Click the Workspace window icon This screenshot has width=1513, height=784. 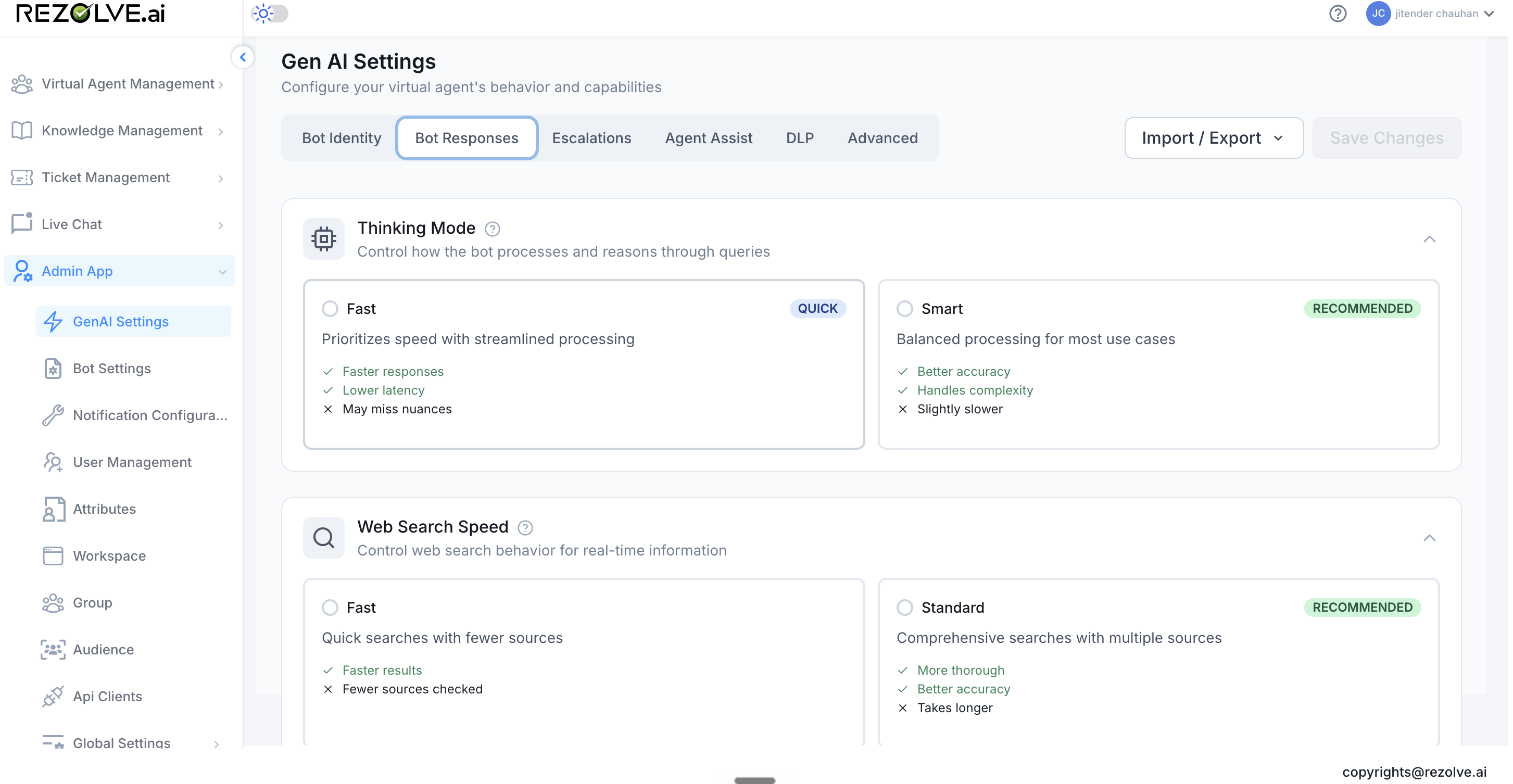(53, 555)
